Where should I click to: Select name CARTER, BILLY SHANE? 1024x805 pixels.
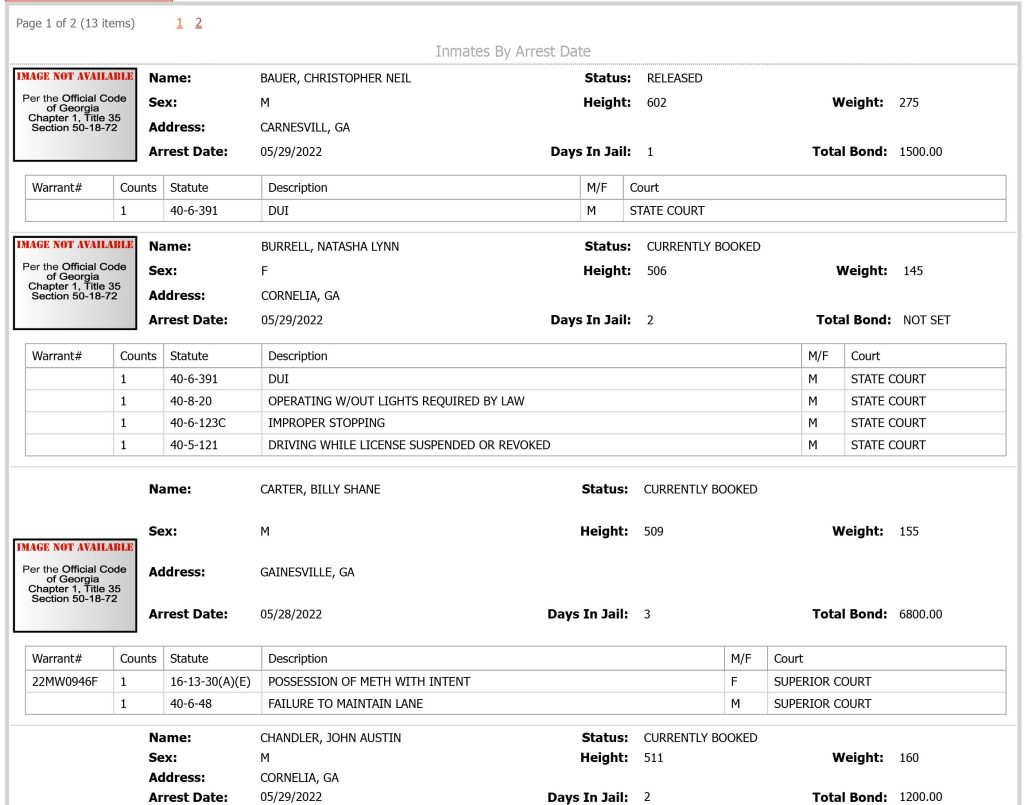[x=320, y=490]
